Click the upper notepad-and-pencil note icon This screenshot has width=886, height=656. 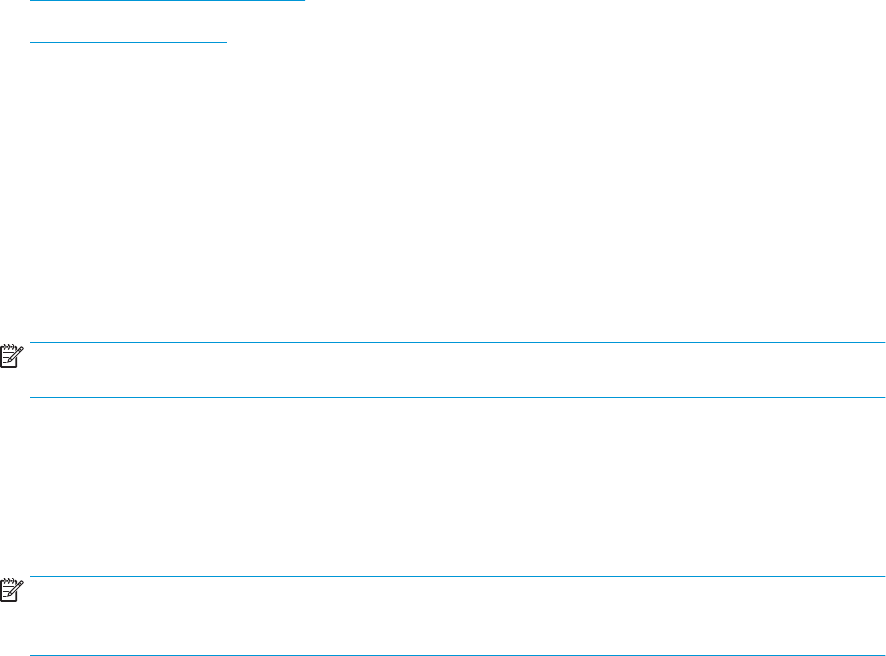(12, 356)
